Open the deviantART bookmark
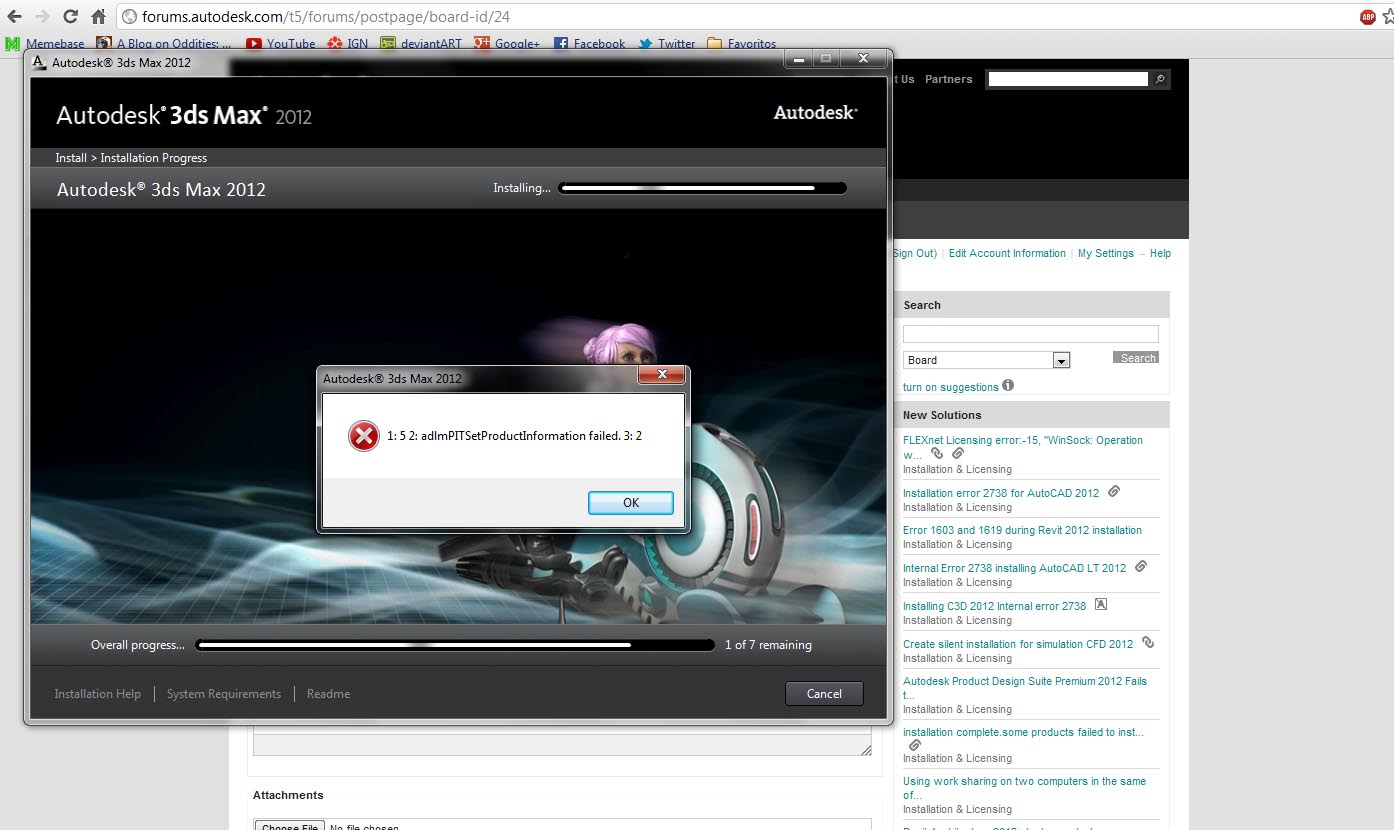 [x=421, y=44]
